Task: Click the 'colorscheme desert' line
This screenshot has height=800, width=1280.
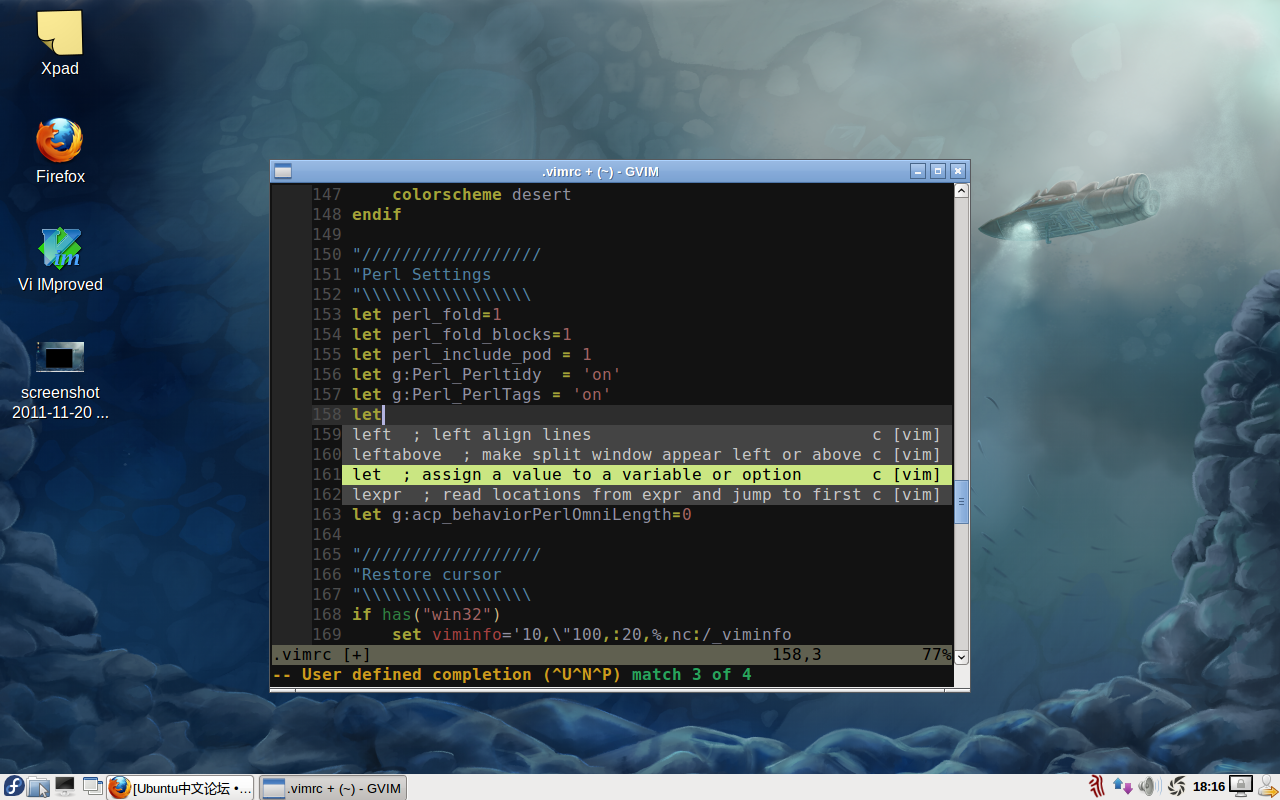Action: (481, 194)
